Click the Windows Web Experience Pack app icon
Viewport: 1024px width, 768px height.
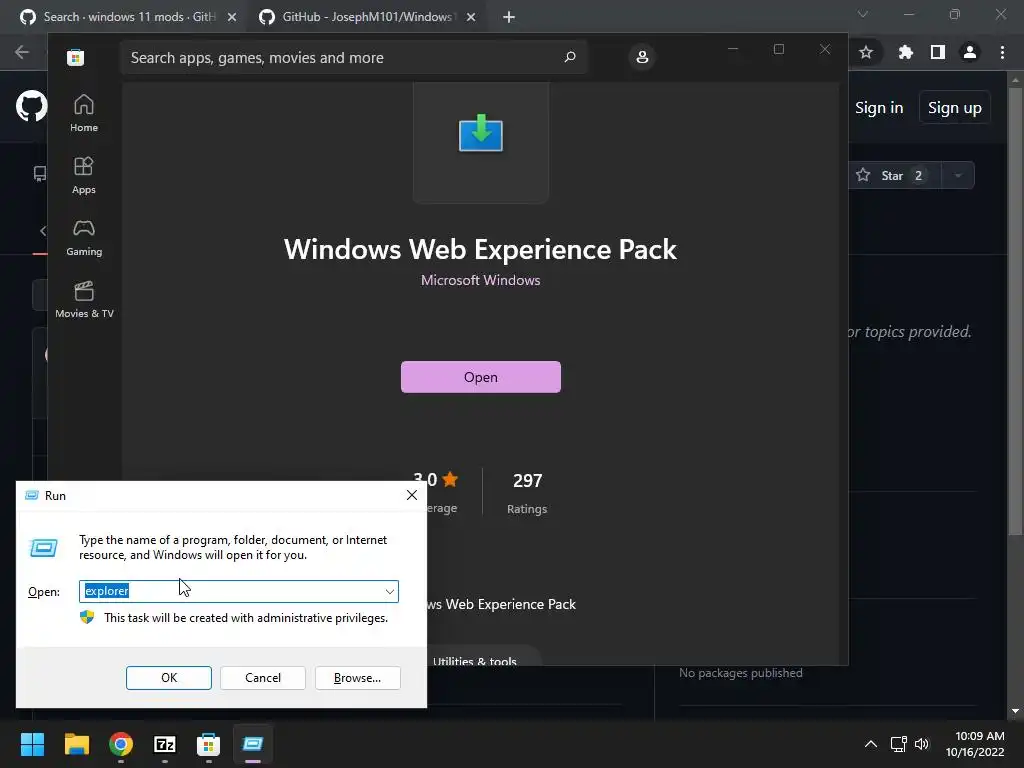coord(481,133)
